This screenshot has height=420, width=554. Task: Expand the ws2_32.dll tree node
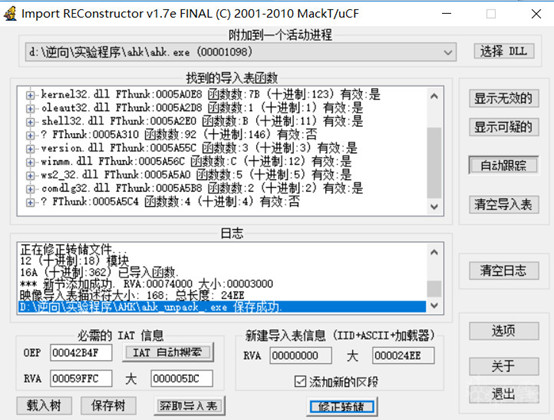[30, 176]
